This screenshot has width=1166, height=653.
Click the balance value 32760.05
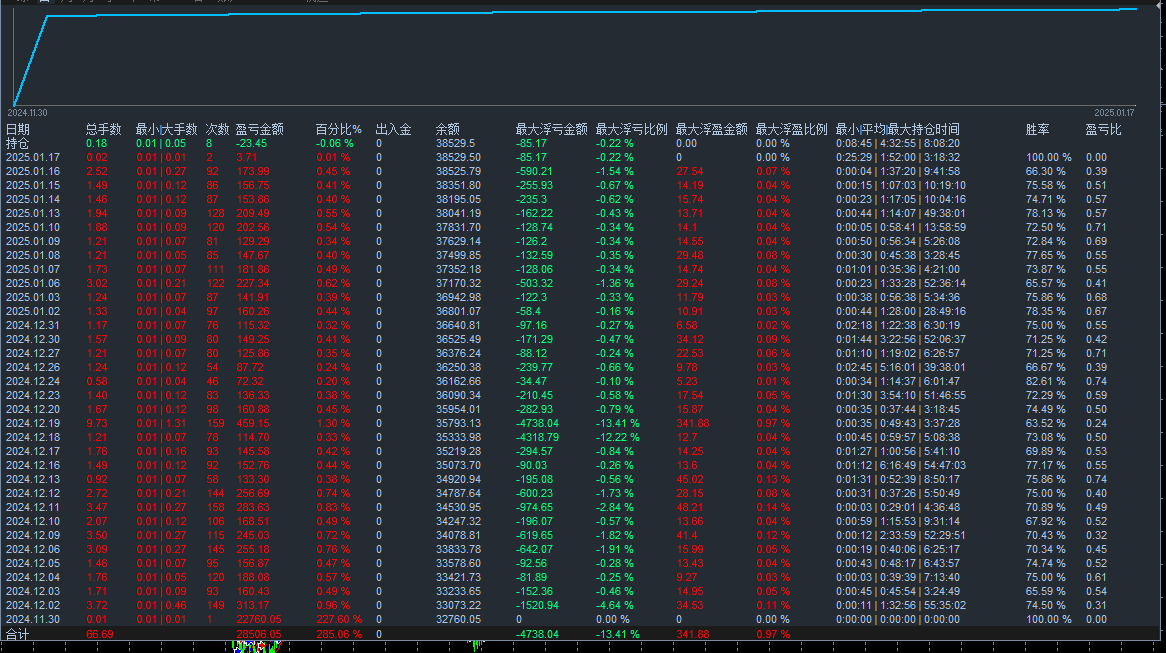(x=458, y=620)
